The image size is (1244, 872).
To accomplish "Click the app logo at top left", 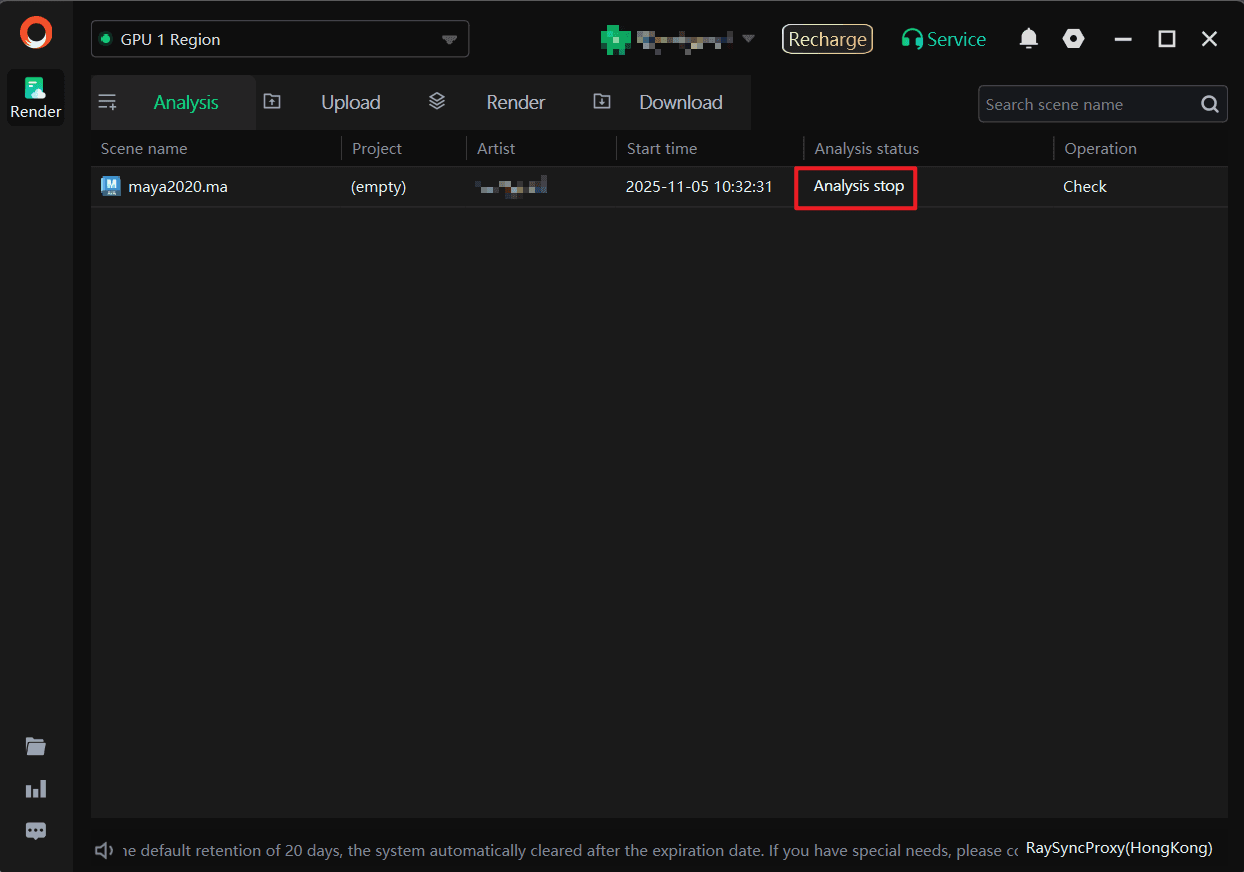I will pos(36,32).
